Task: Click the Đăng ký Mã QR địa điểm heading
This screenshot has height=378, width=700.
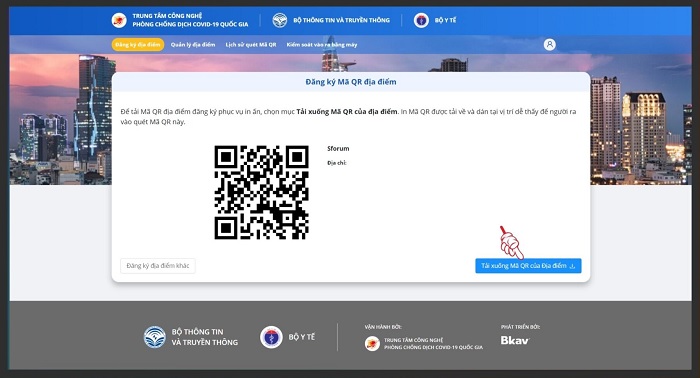Action: 351,82
